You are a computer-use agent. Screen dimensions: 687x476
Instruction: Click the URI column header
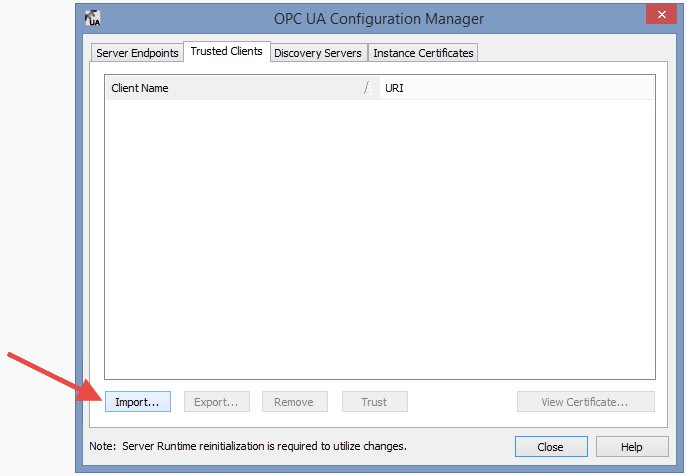(517, 88)
